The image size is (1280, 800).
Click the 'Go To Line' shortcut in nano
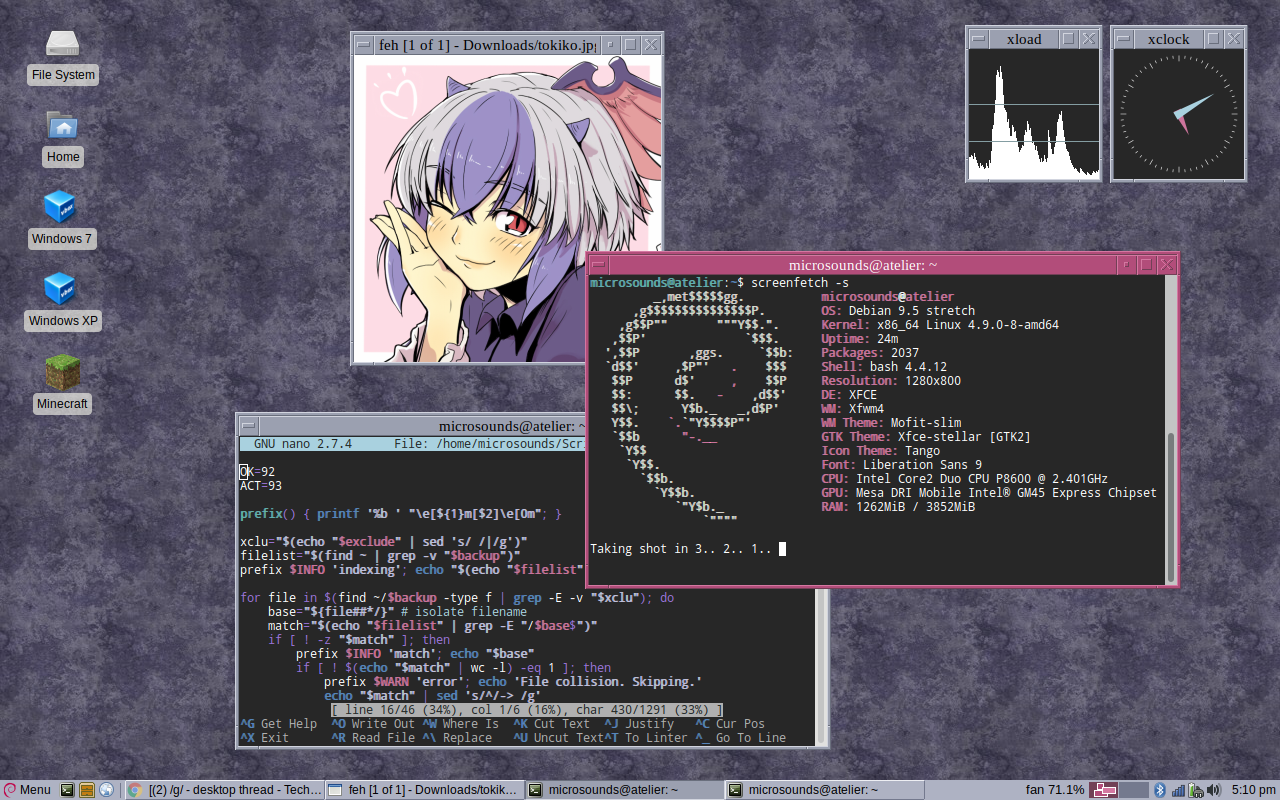tap(740, 738)
